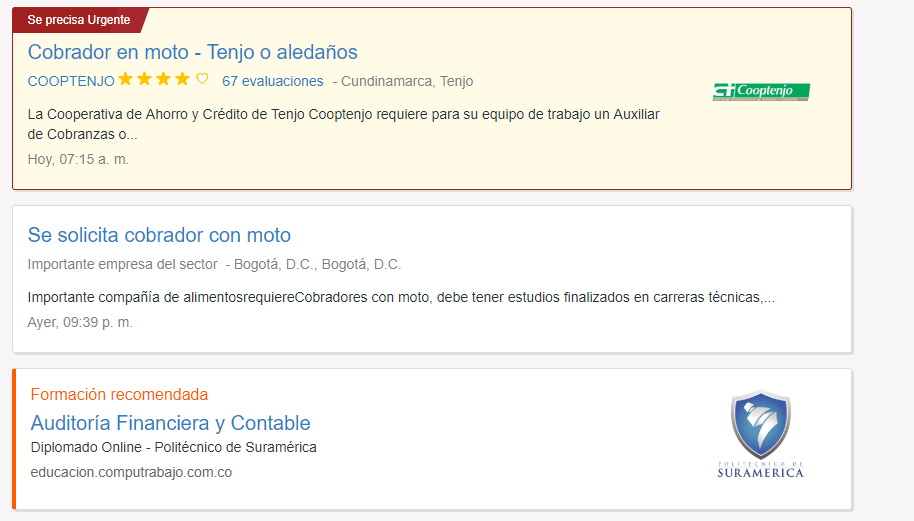This screenshot has width=914, height=521.
Task: Click the heart outline icon after the stars
Action: pyautogui.click(x=202, y=80)
